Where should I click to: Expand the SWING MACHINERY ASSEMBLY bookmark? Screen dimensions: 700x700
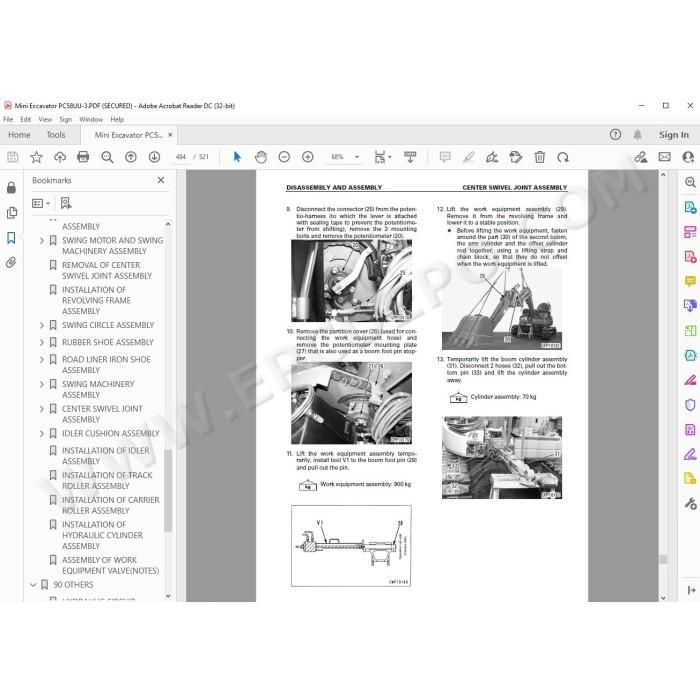click(x=42, y=384)
